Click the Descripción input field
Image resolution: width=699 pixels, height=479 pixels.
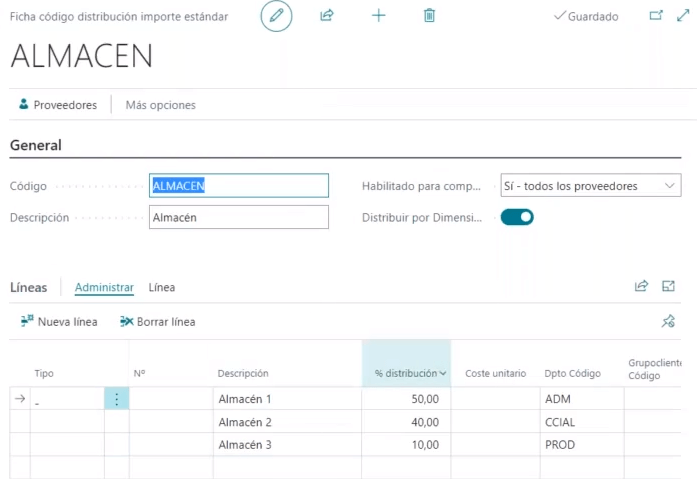point(238,217)
